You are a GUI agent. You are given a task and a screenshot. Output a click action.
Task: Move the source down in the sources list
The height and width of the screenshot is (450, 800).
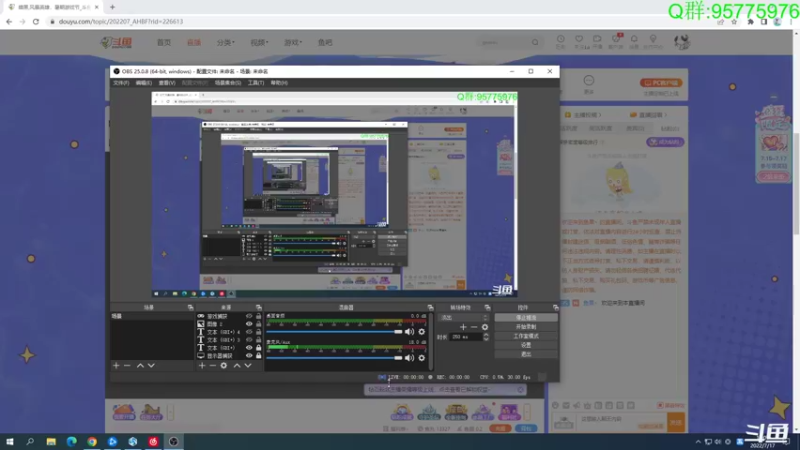point(248,366)
